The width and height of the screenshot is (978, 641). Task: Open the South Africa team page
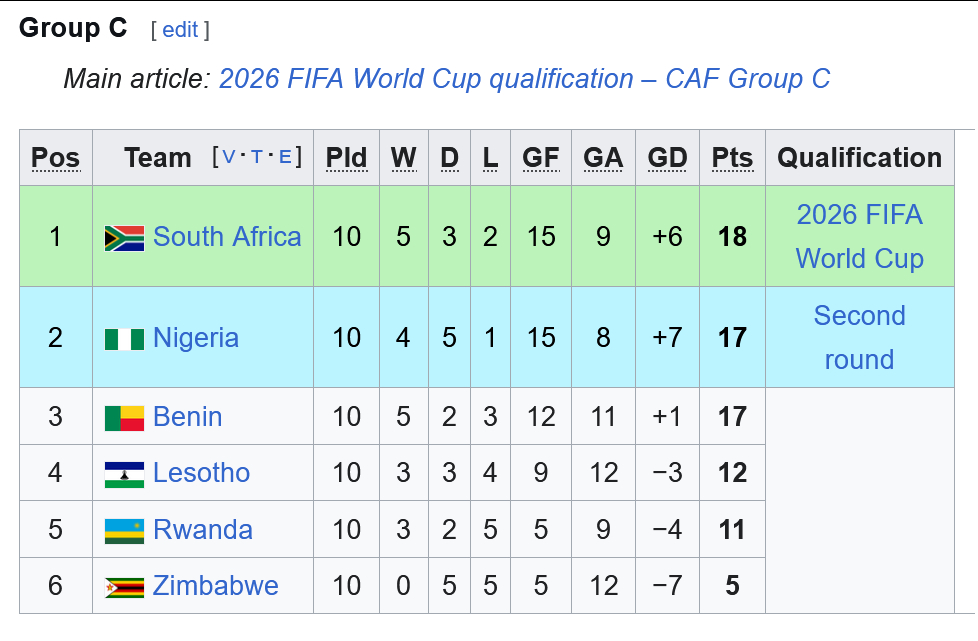tap(227, 237)
